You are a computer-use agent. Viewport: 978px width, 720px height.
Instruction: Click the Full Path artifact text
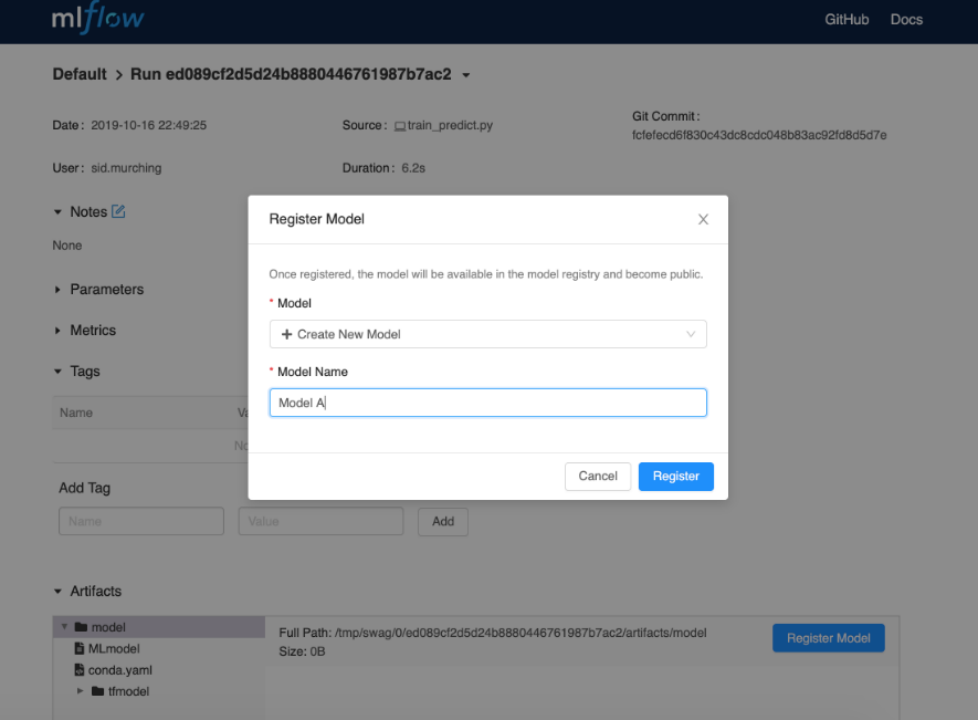point(493,633)
